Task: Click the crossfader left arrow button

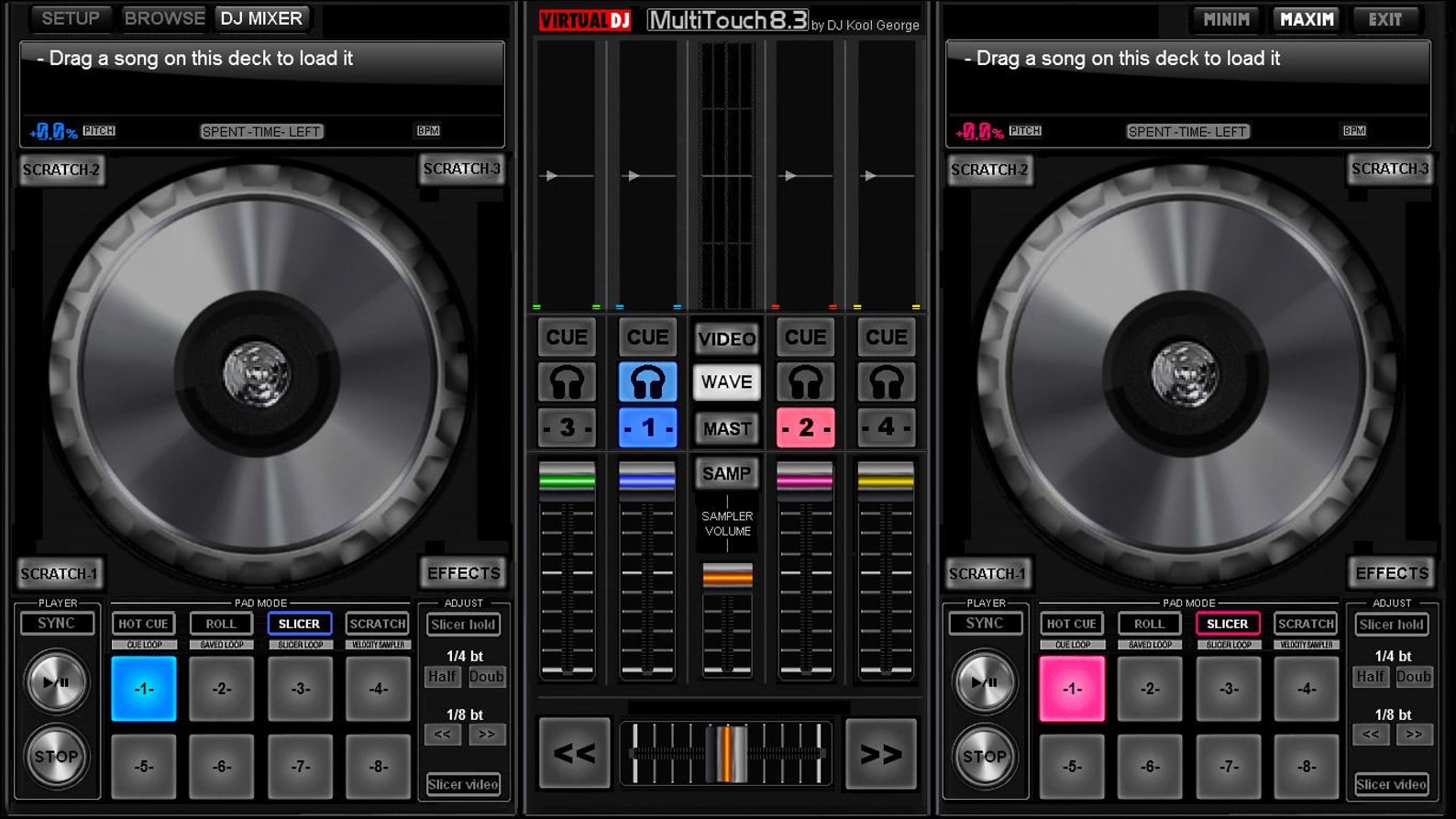Action: (x=574, y=754)
